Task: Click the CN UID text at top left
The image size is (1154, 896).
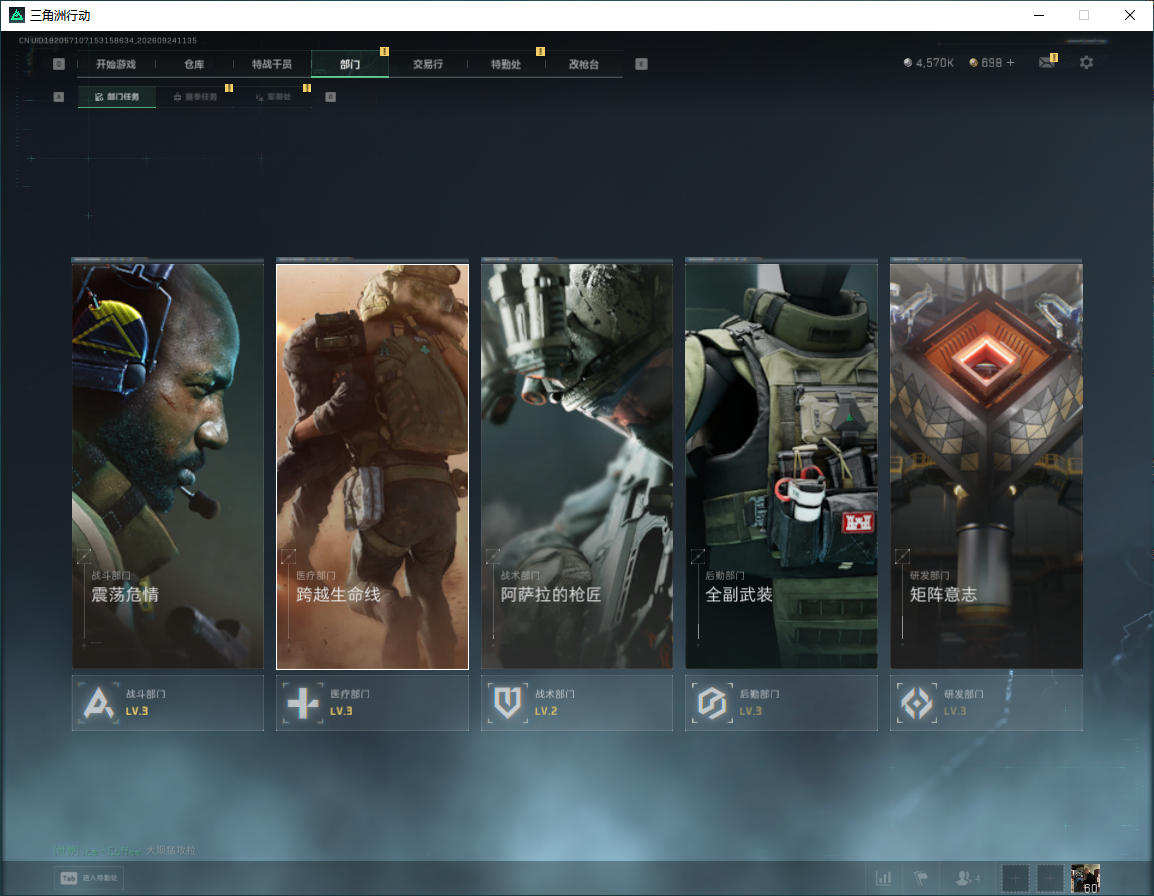Action: 107,40
